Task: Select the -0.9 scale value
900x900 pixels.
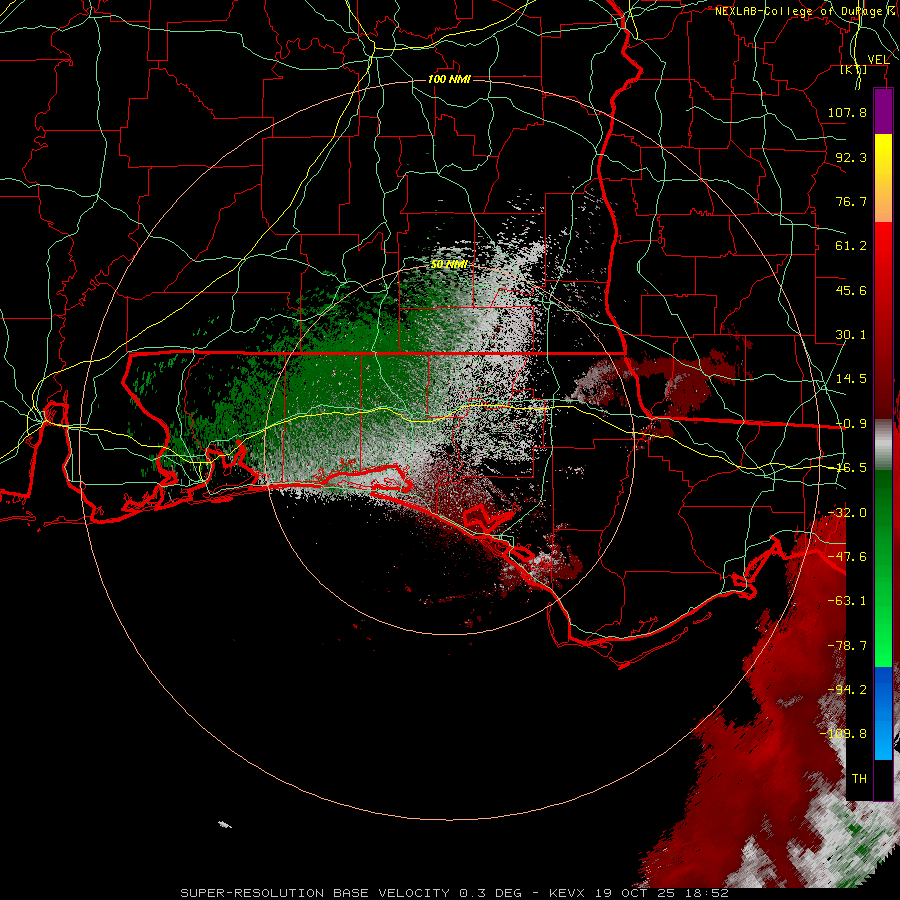Action: (x=851, y=424)
